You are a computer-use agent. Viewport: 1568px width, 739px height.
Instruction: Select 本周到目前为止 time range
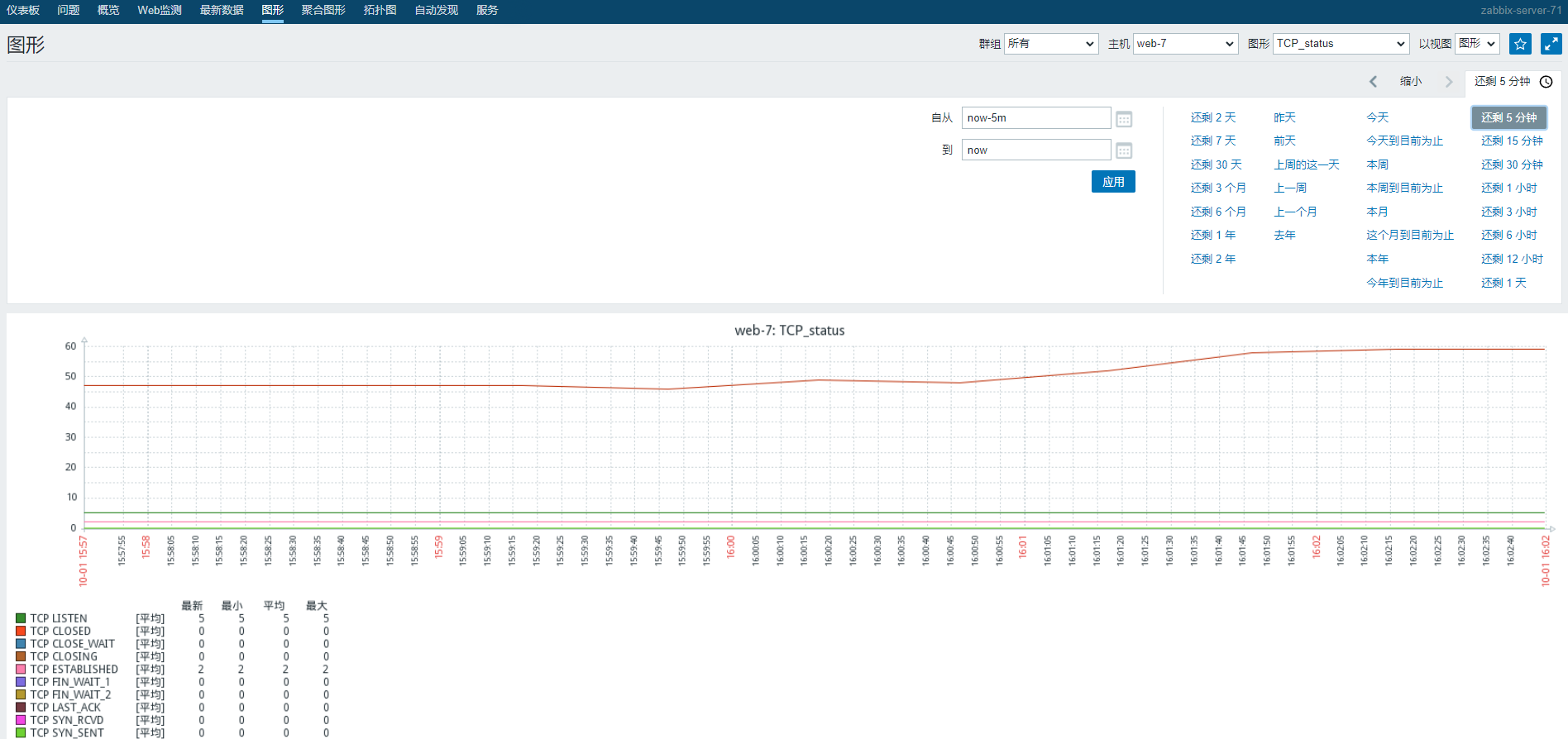coord(1404,188)
